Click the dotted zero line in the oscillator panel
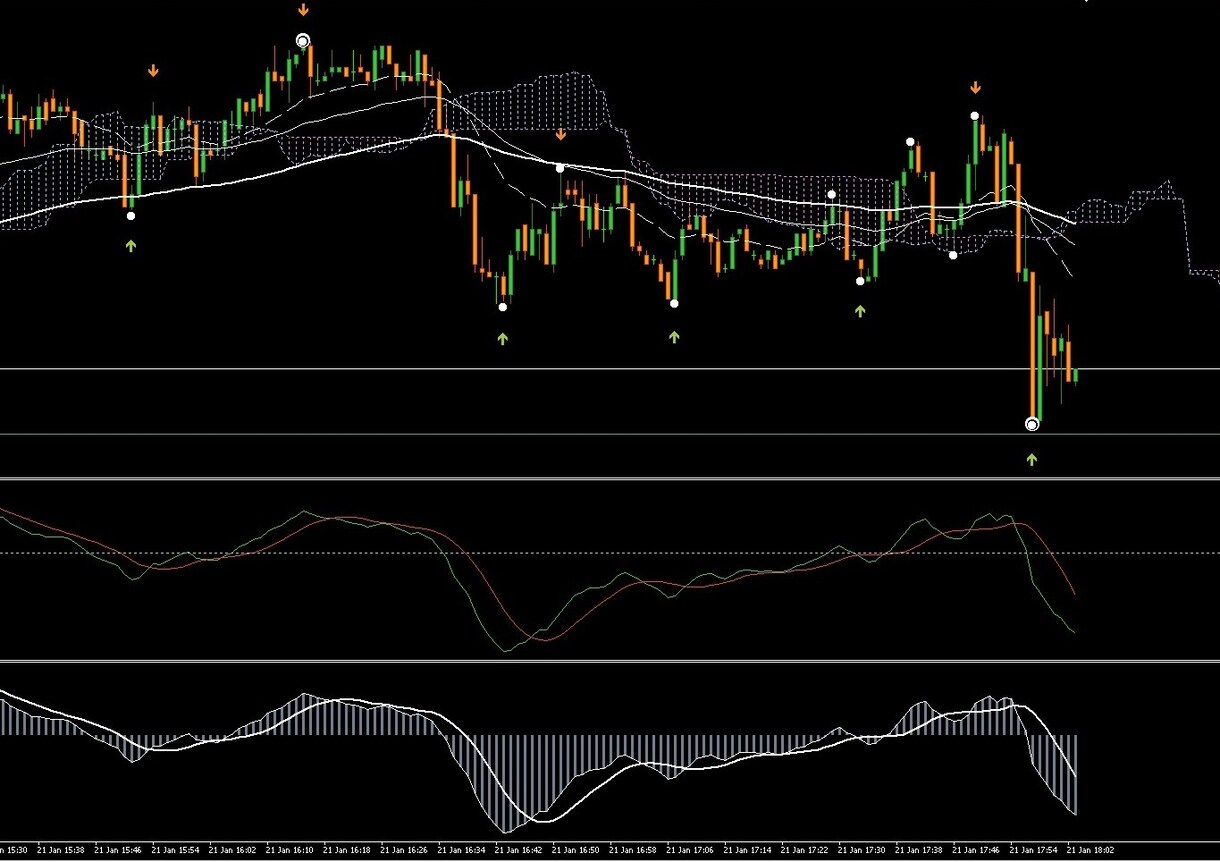1220x862 pixels. pos(610,553)
